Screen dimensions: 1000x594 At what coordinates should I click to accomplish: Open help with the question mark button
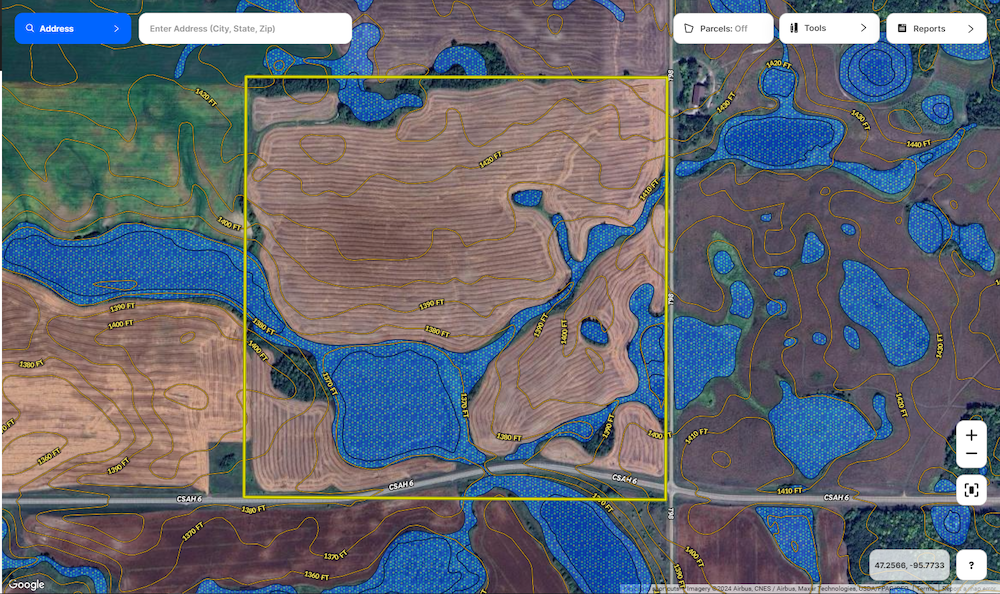coord(971,565)
